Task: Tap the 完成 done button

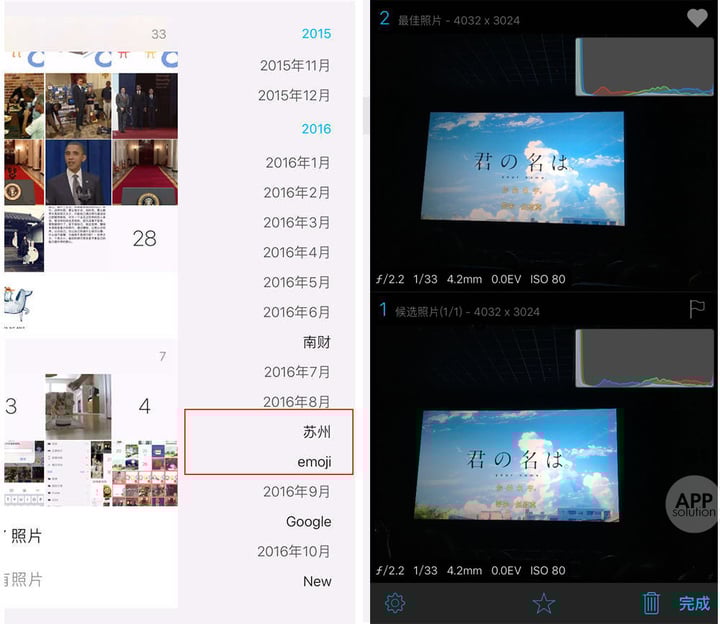Action: [x=694, y=603]
